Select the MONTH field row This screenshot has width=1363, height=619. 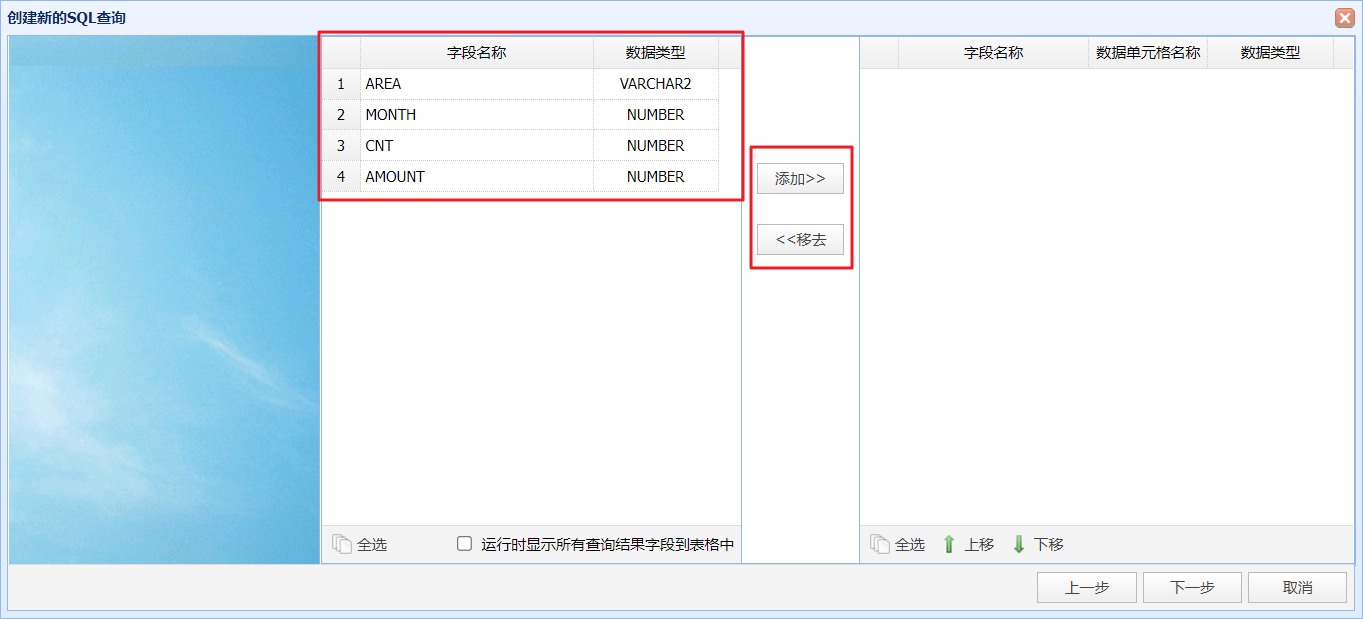[x=520, y=115]
